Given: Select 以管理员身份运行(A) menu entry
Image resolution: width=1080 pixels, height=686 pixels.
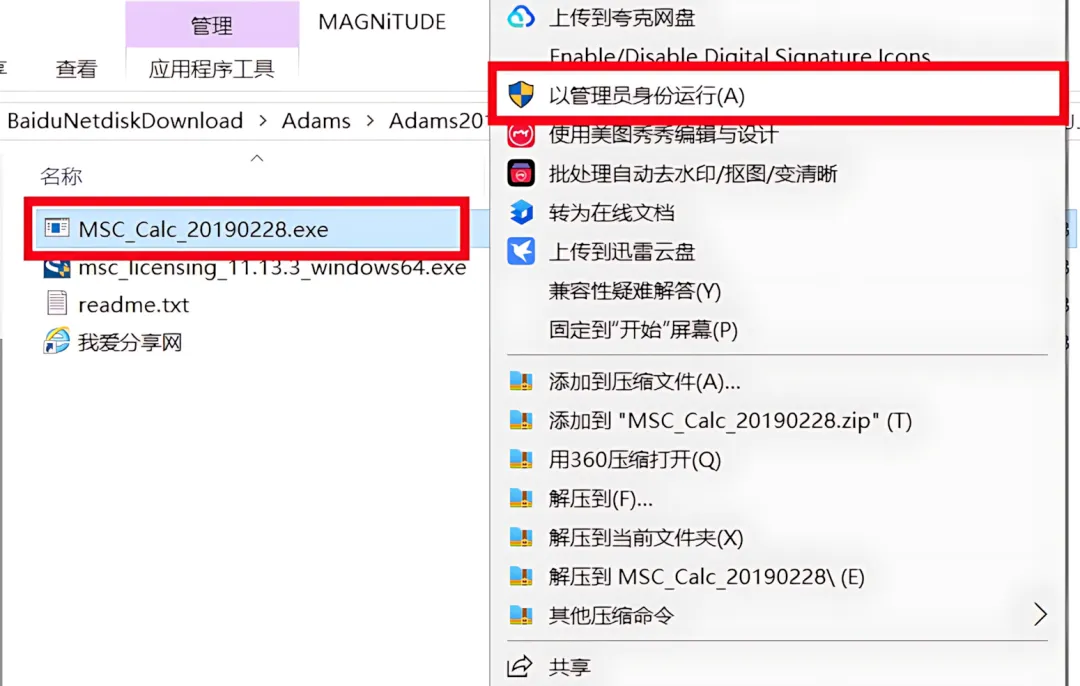Looking at the screenshot, I should click(x=778, y=95).
